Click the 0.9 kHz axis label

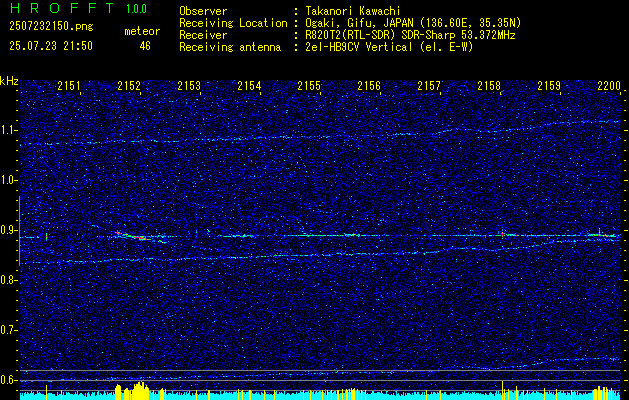pyautogui.click(x=9, y=230)
